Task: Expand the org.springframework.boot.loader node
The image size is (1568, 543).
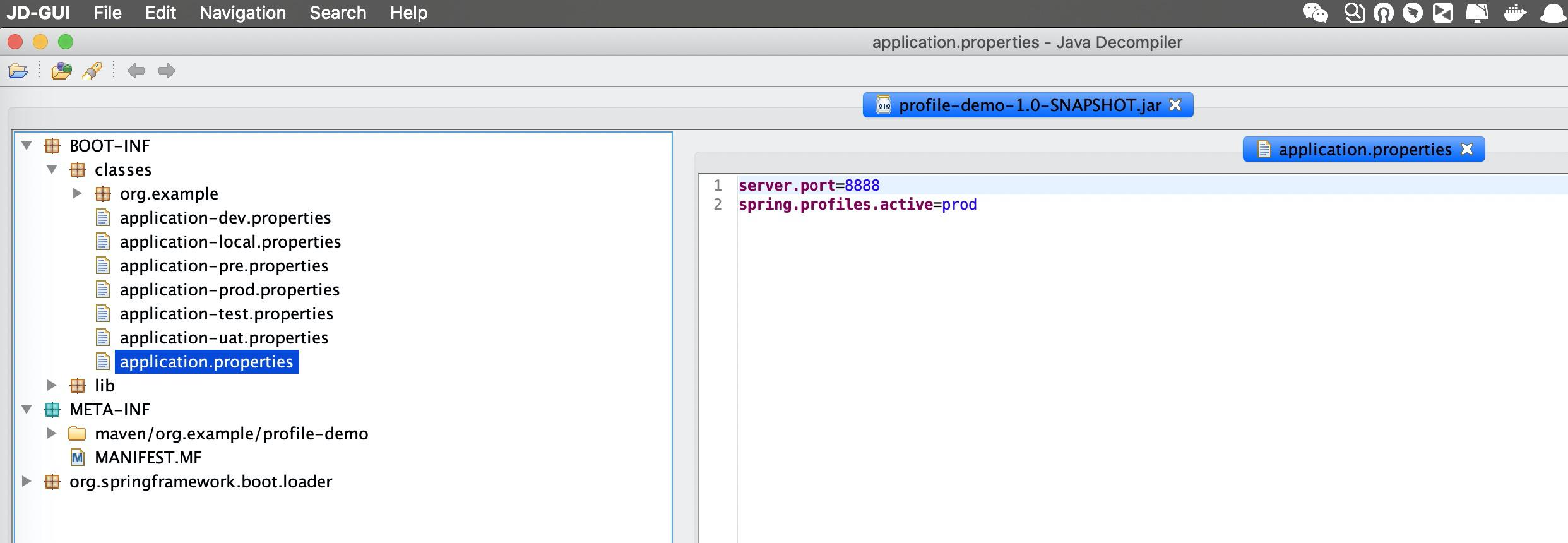Action: pos(27,482)
